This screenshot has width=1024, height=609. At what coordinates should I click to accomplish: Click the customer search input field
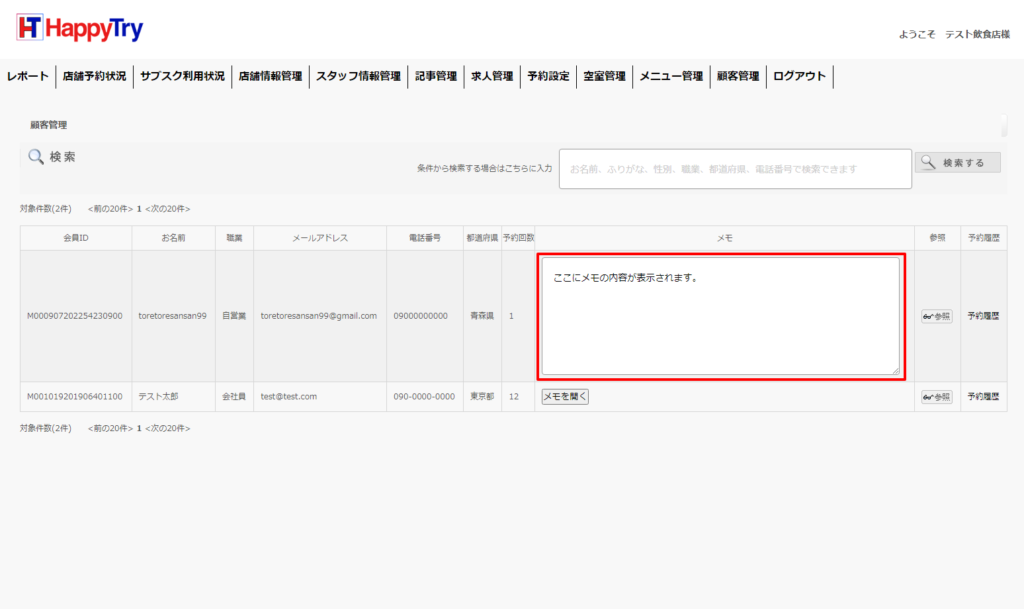(x=735, y=169)
